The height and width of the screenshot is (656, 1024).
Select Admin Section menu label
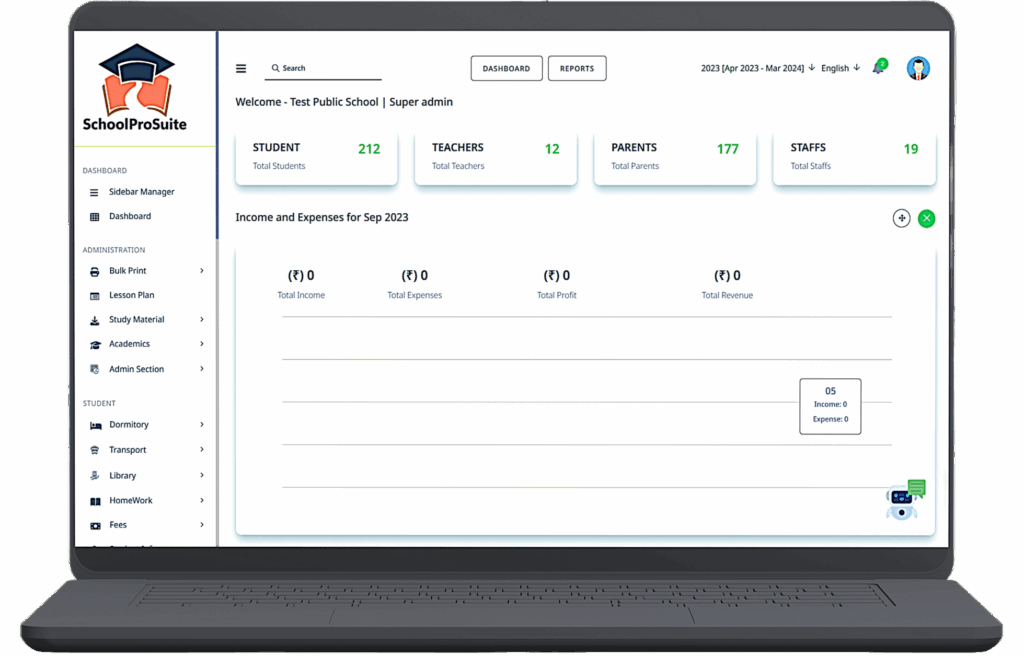point(136,369)
